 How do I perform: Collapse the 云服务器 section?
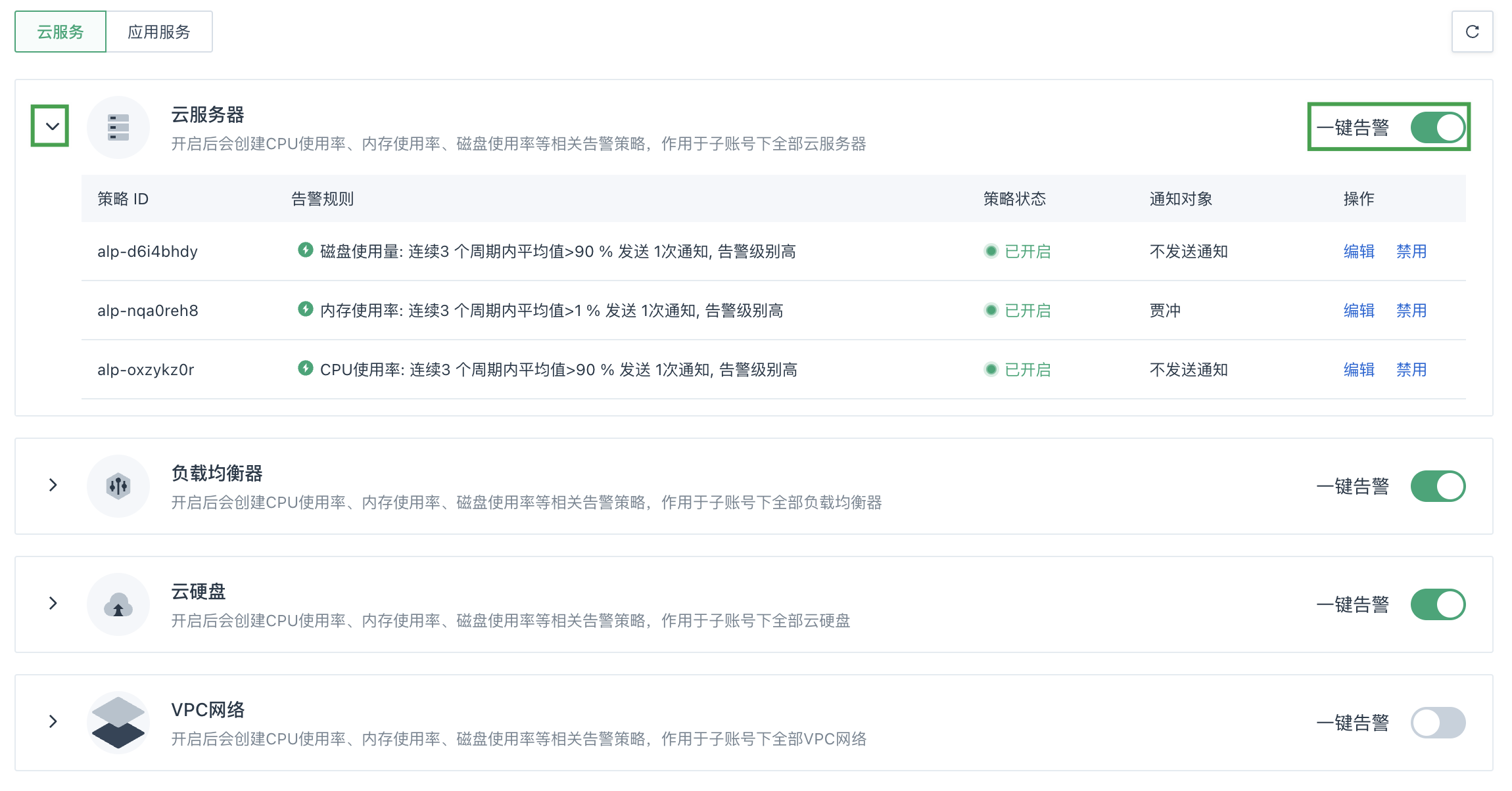(x=52, y=126)
